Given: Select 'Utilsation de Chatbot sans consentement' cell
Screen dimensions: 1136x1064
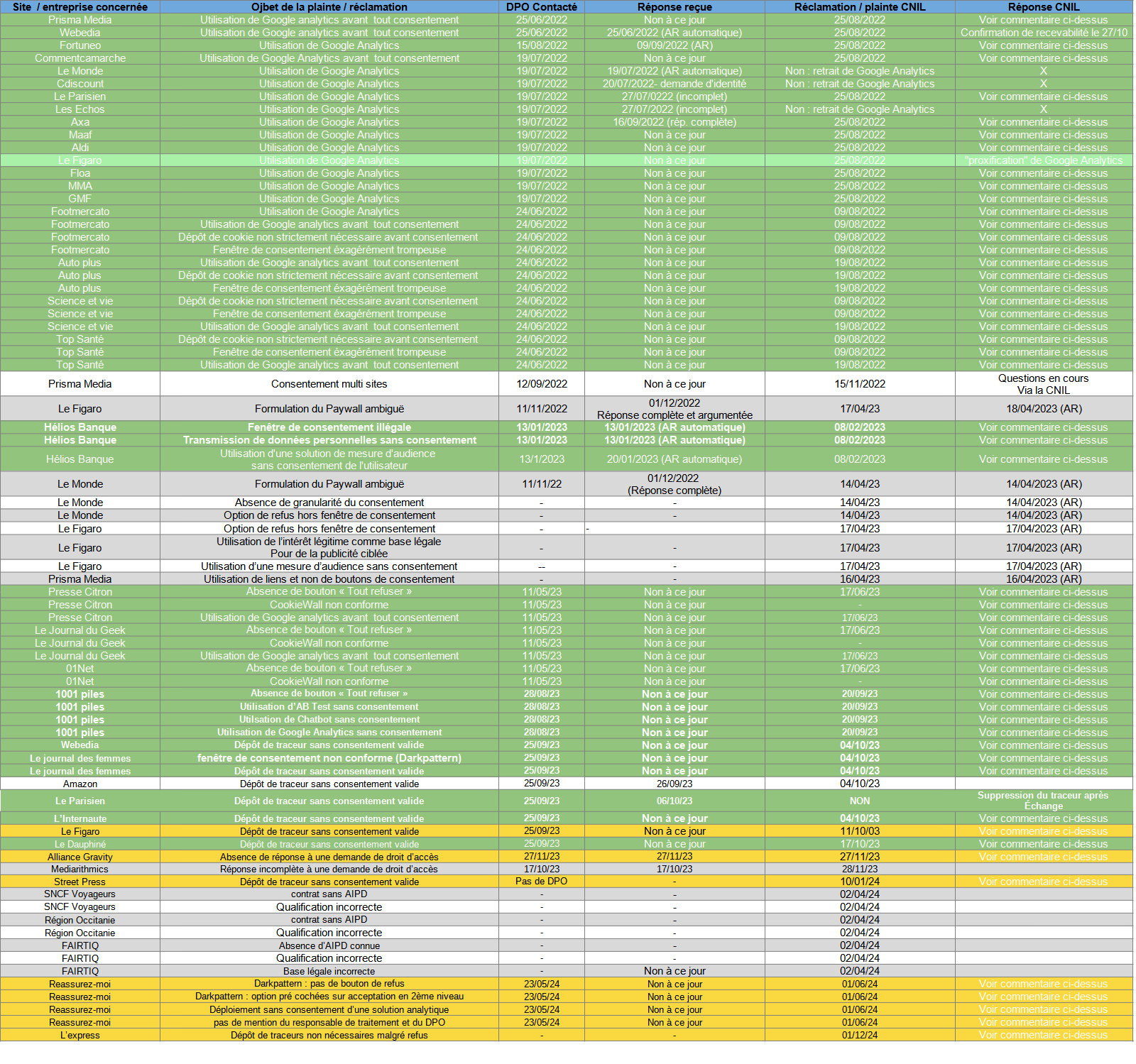Looking at the screenshot, I should [329, 720].
